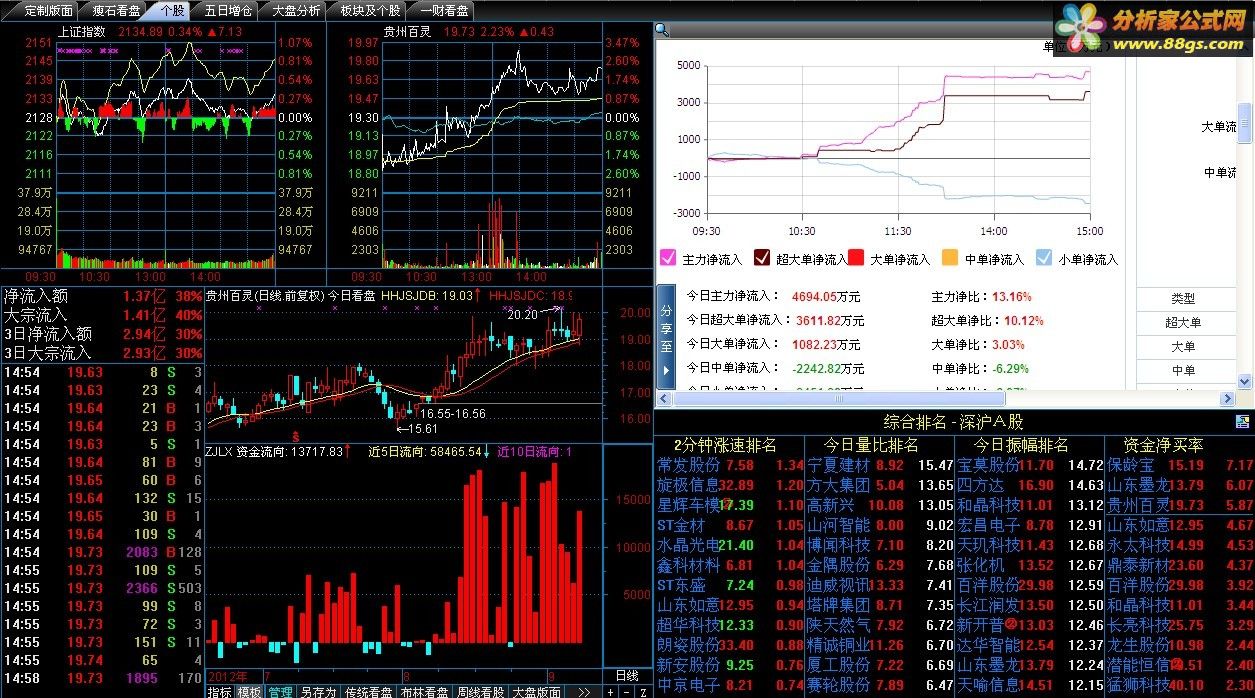Select 旋极信息 in the ranking list

[688, 485]
